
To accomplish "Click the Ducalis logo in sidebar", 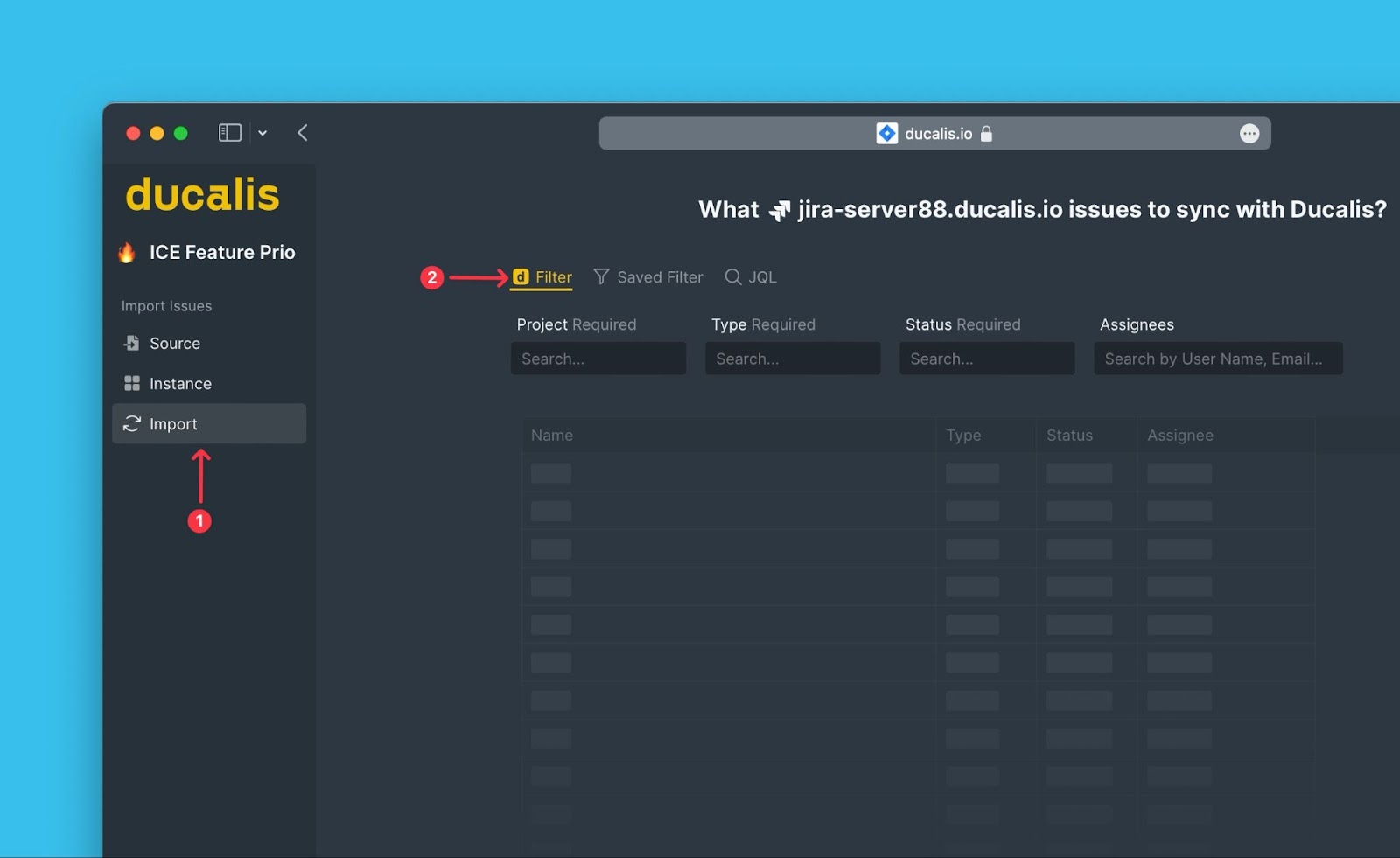I will (x=202, y=195).
